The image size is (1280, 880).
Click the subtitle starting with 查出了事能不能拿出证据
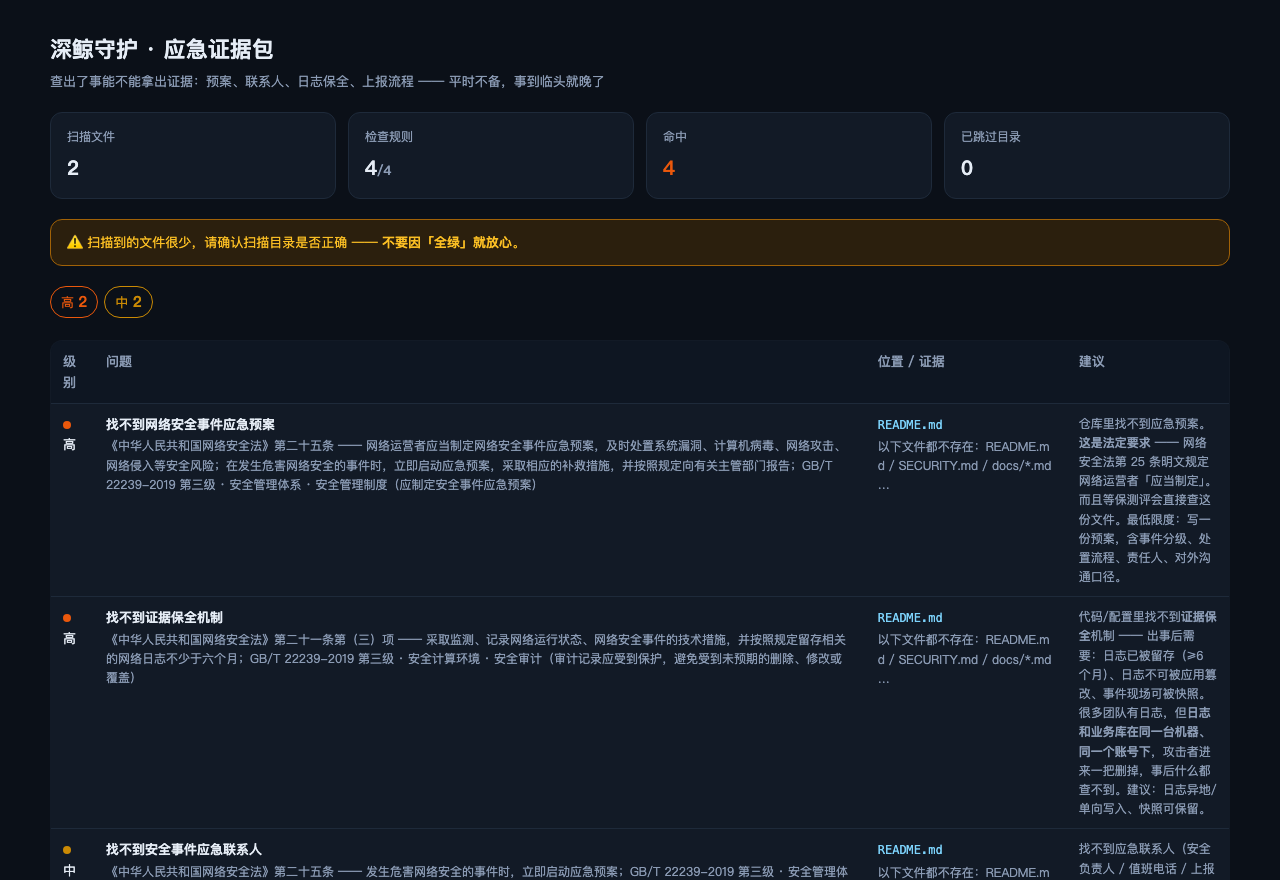pos(327,82)
